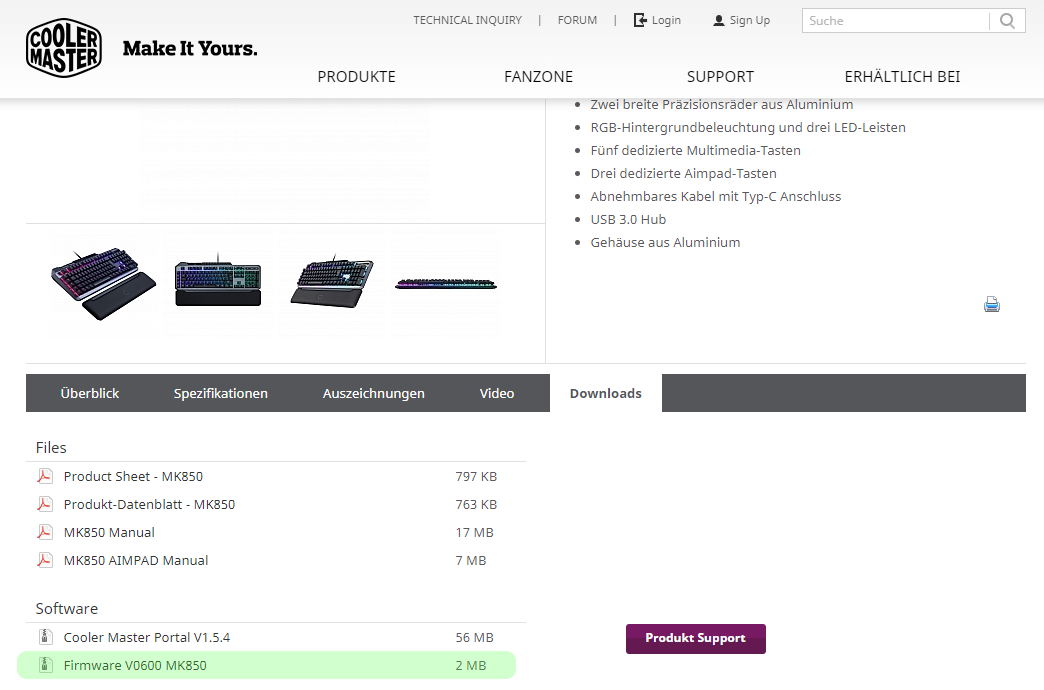Switch to the Video tab
1044x690 pixels.
click(497, 393)
